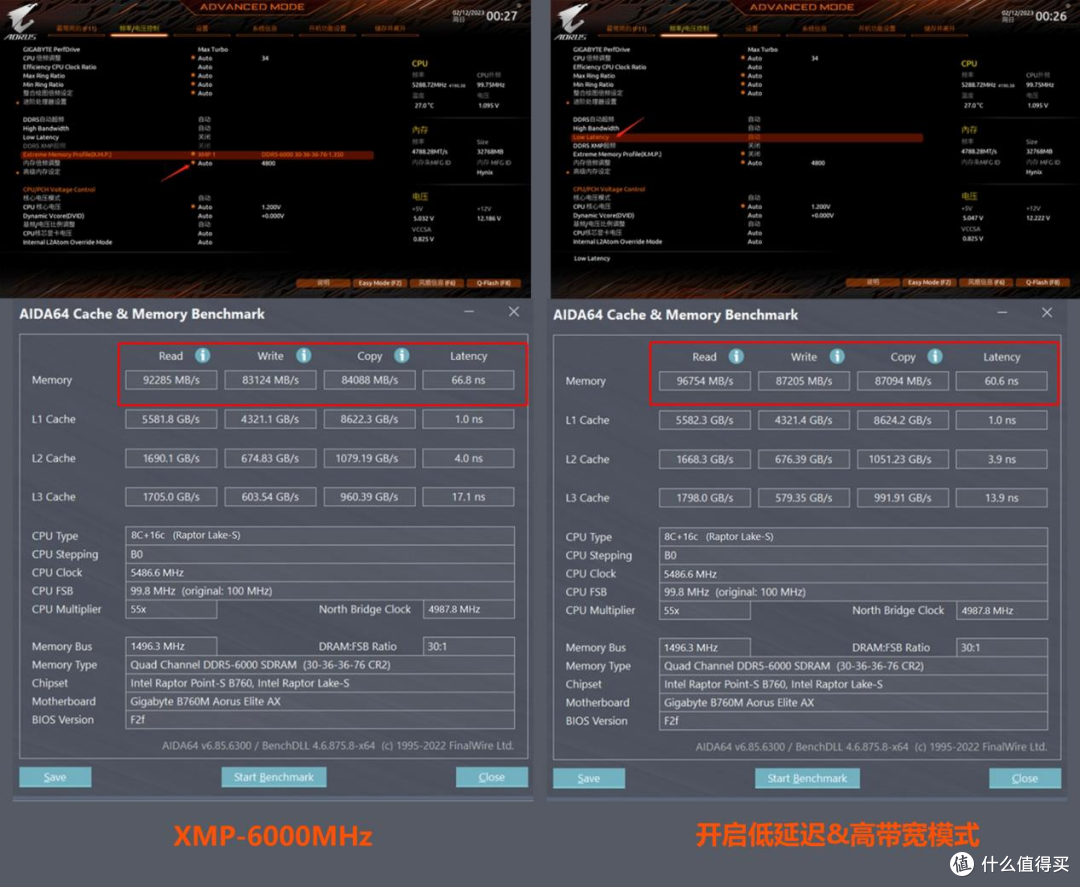Viewport: 1080px width, 887px height.
Task: Click the Copy info icon in left AIDA64 window
Action: [x=402, y=355]
